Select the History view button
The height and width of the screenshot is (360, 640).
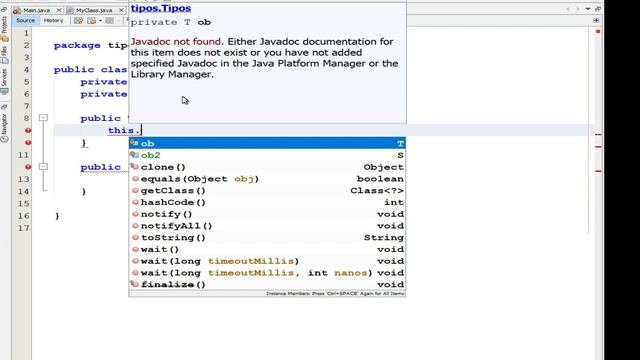tap(53, 20)
